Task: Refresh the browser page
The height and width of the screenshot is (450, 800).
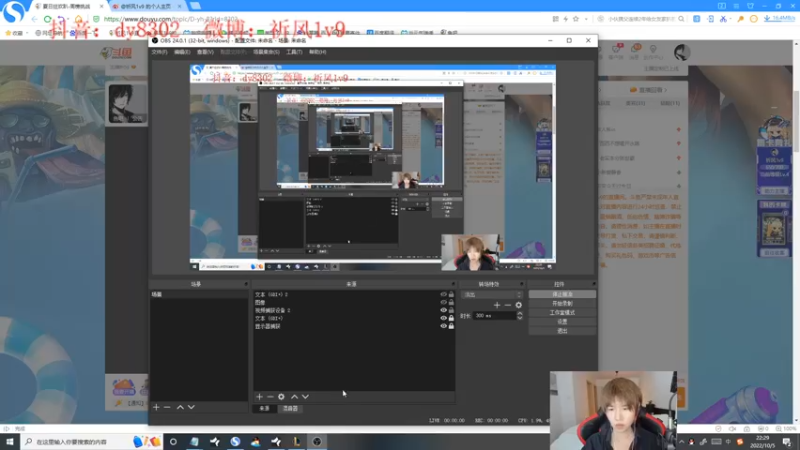Action: (47, 19)
